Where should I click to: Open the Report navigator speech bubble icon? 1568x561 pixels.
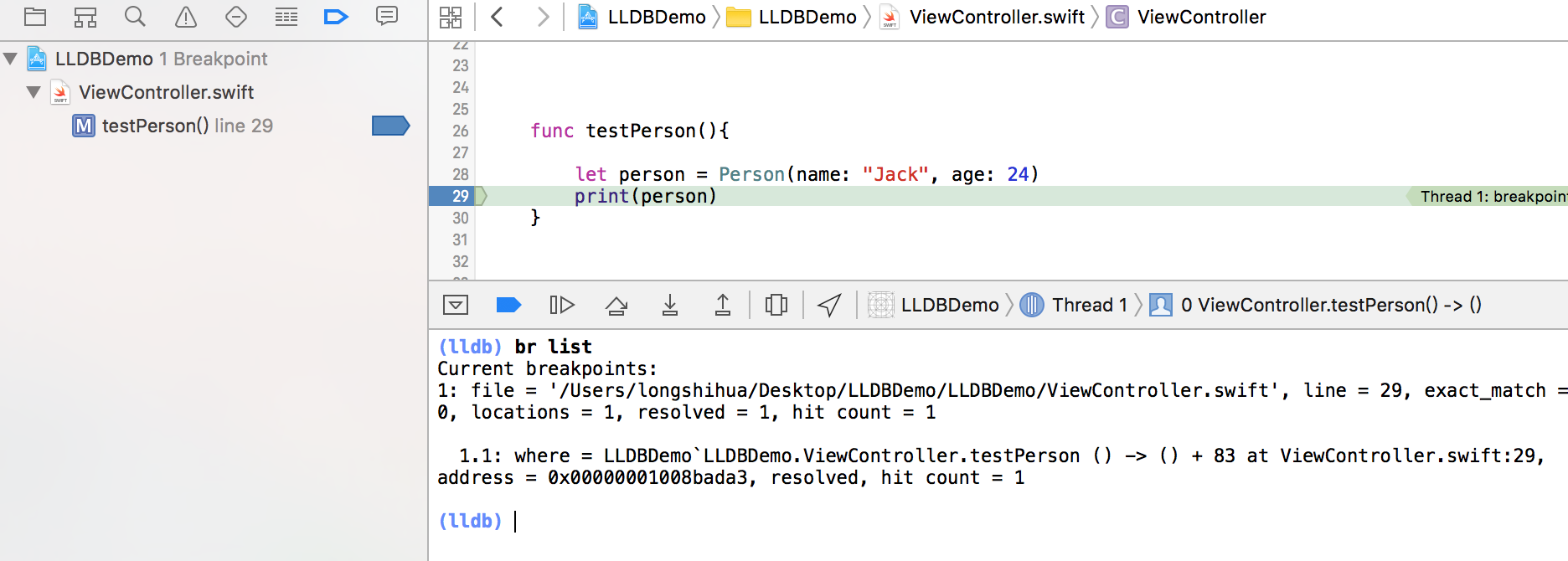tap(387, 17)
